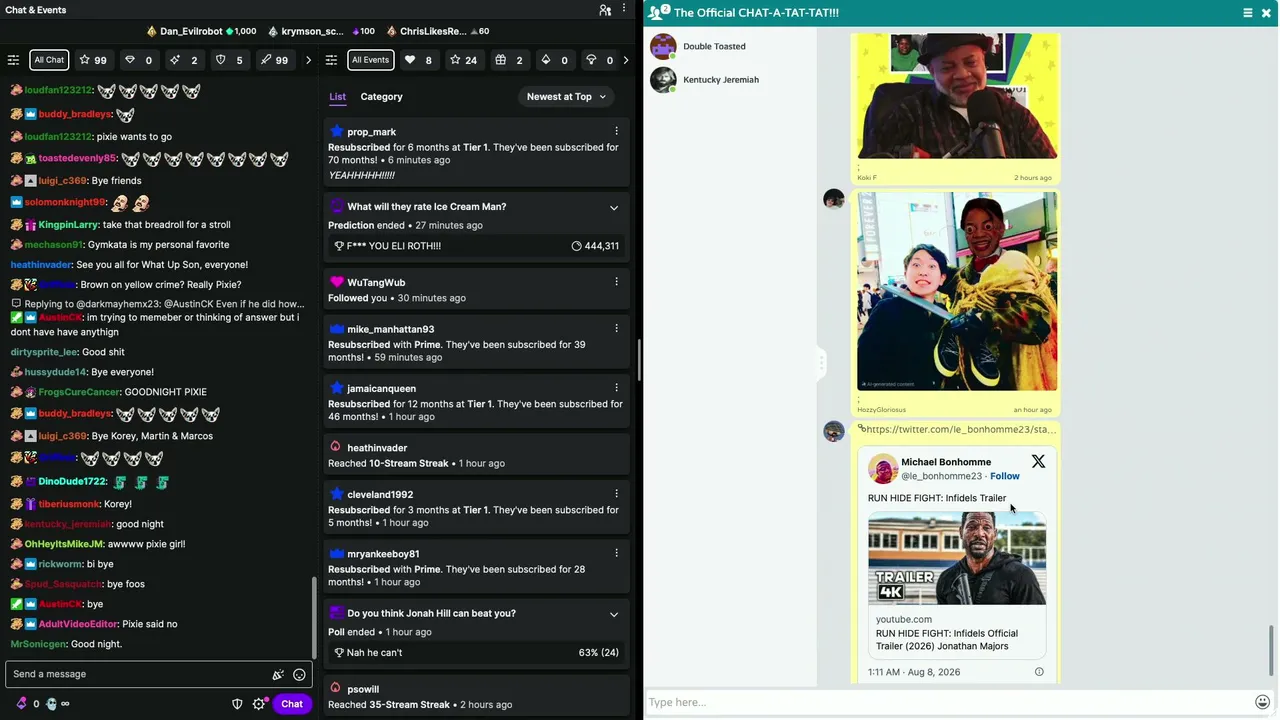1280x720 pixels.
Task: Click krymson_sc... in the top gifters bar
Action: click(x=312, y=31)
